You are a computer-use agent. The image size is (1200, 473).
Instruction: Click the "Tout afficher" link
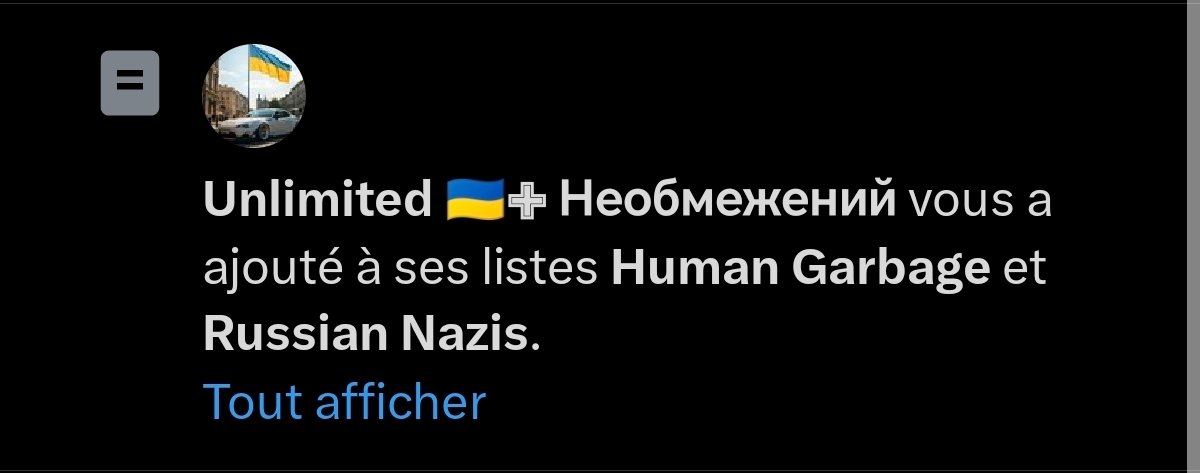click(344, 401)
